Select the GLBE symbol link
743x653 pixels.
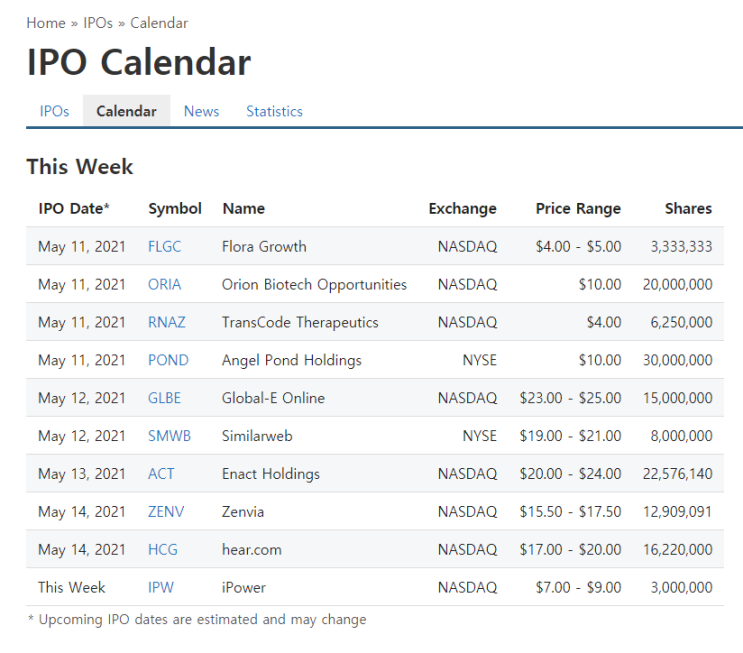tap(164, 398)
